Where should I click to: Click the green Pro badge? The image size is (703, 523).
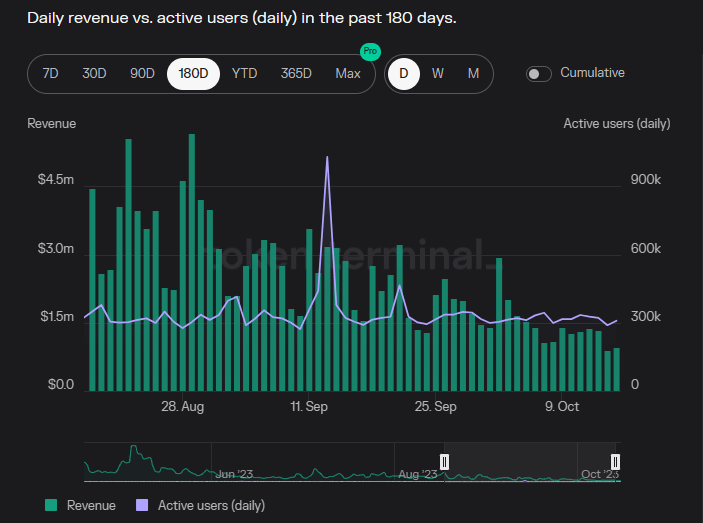pos(370,52)
